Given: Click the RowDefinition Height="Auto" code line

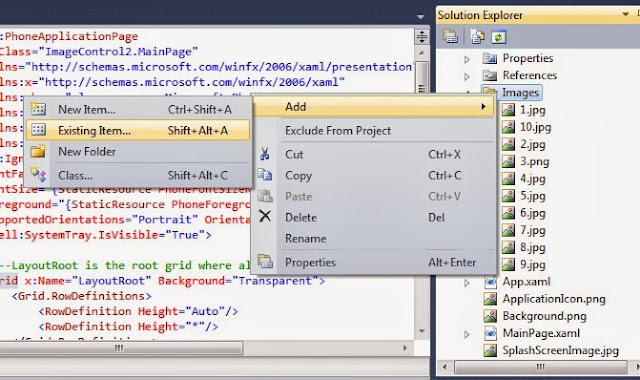Looking at the screenshot, I should click(x=138, y=311).
